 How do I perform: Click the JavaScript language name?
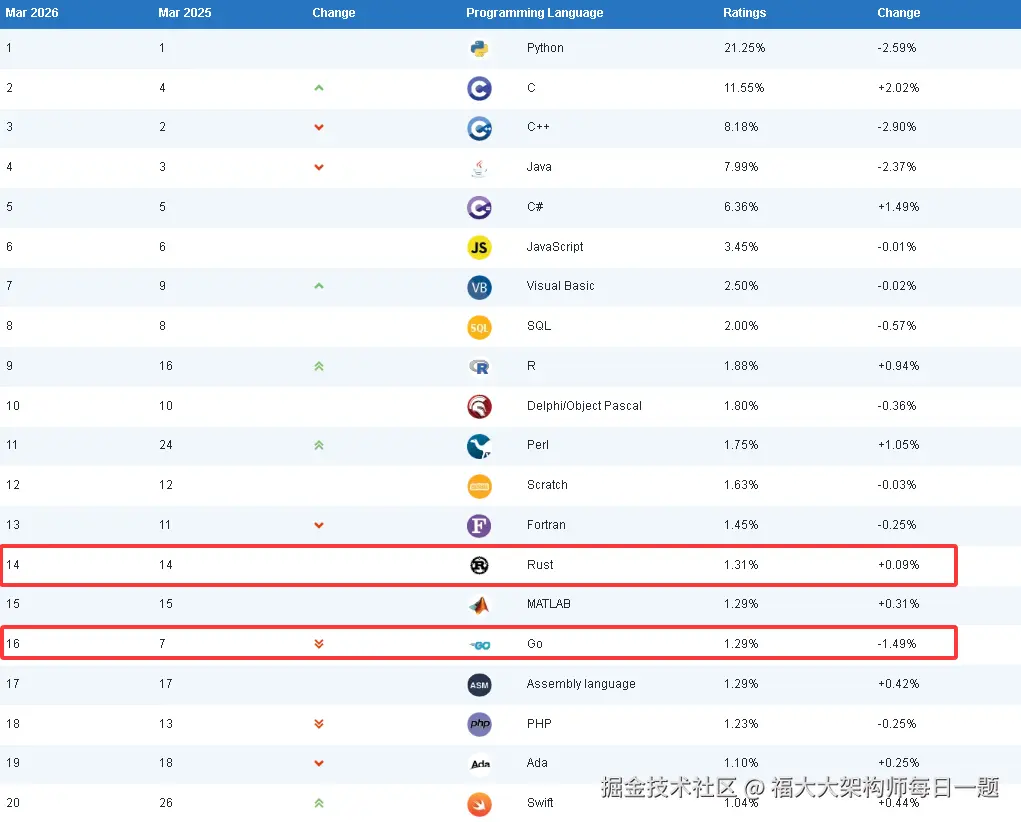[x=555, y=247]
